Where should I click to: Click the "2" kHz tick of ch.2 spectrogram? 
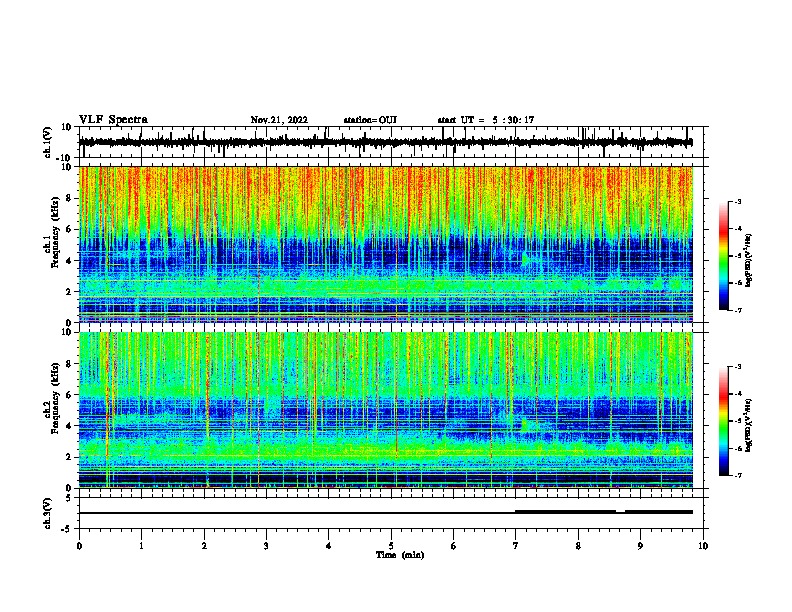click(70, 457)
